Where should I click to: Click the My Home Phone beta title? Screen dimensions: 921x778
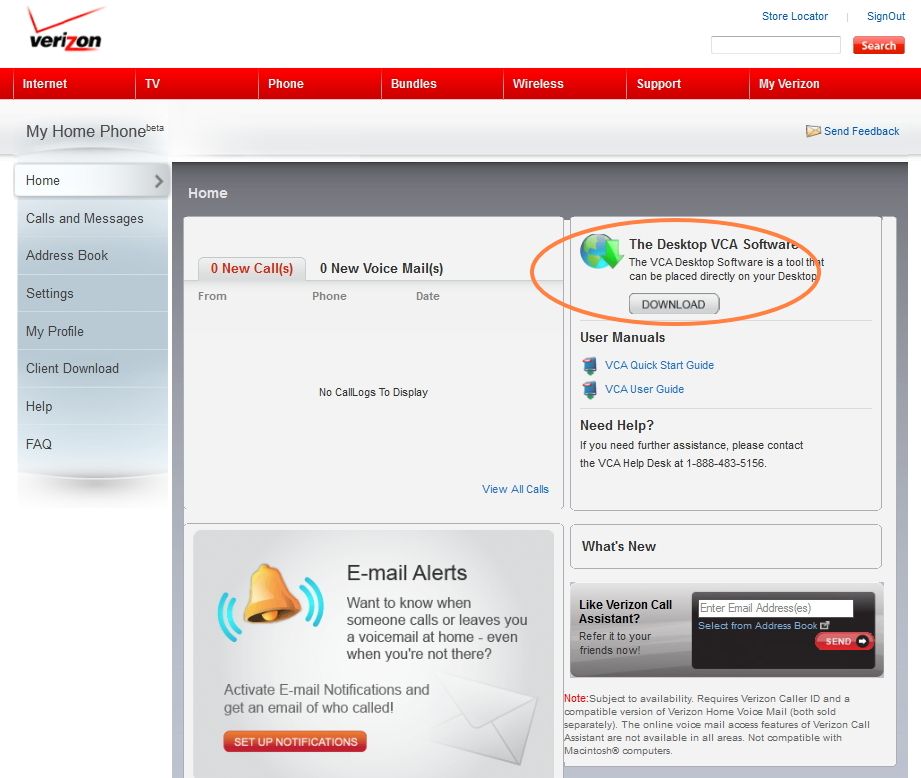(x=95, y=130)
